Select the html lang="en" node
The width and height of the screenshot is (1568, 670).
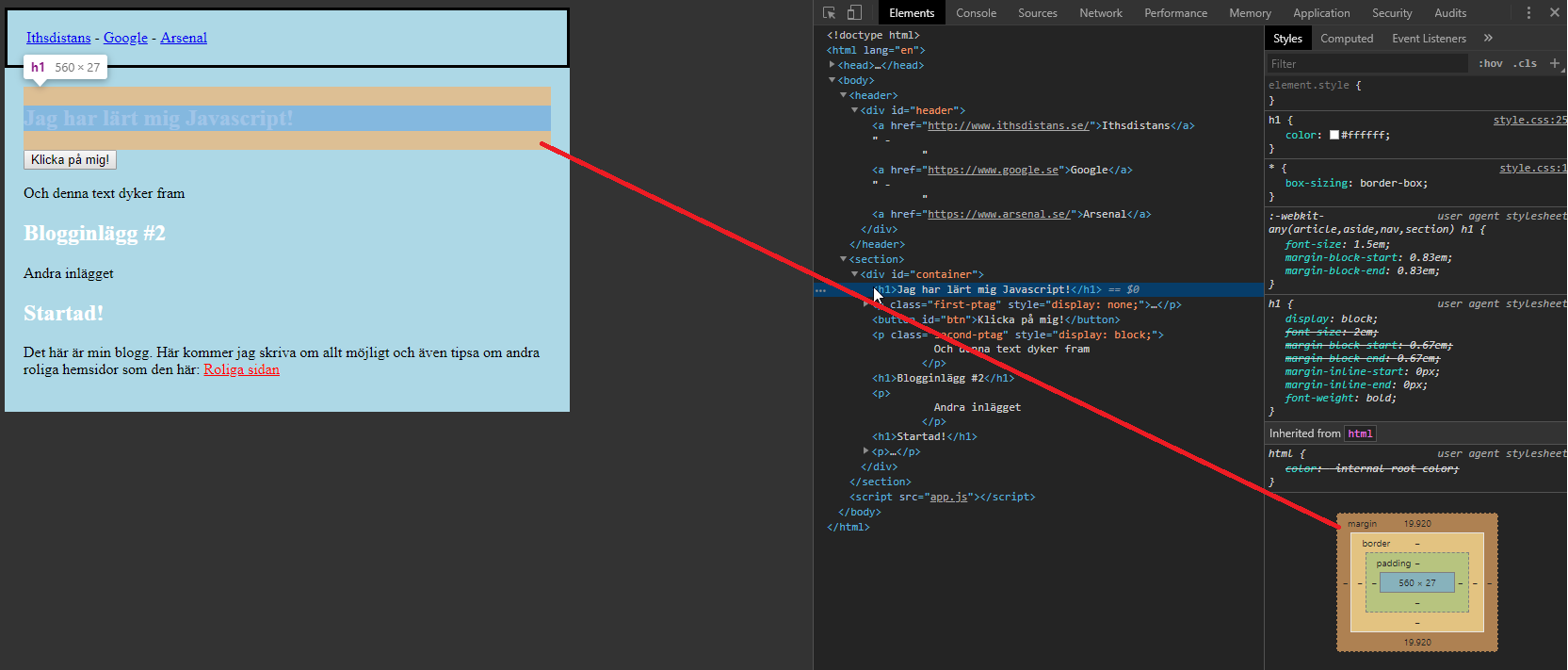click(x=876, y=50)
